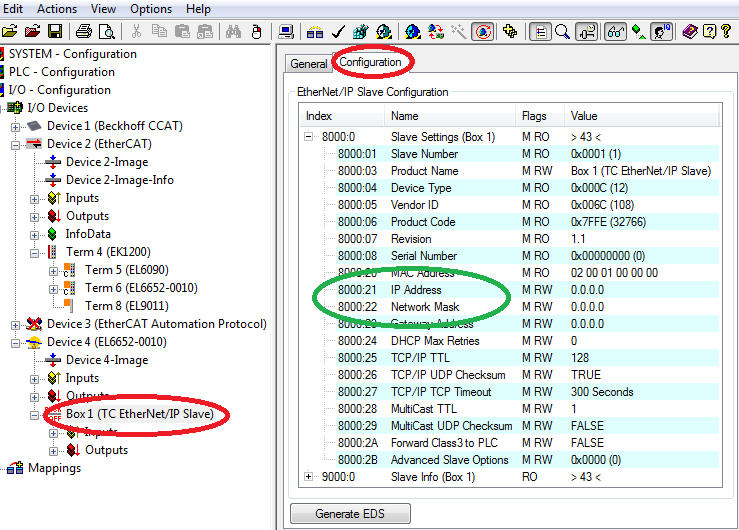
Task: Check configuration with the checkmark icon
Action: pos(338,32)
